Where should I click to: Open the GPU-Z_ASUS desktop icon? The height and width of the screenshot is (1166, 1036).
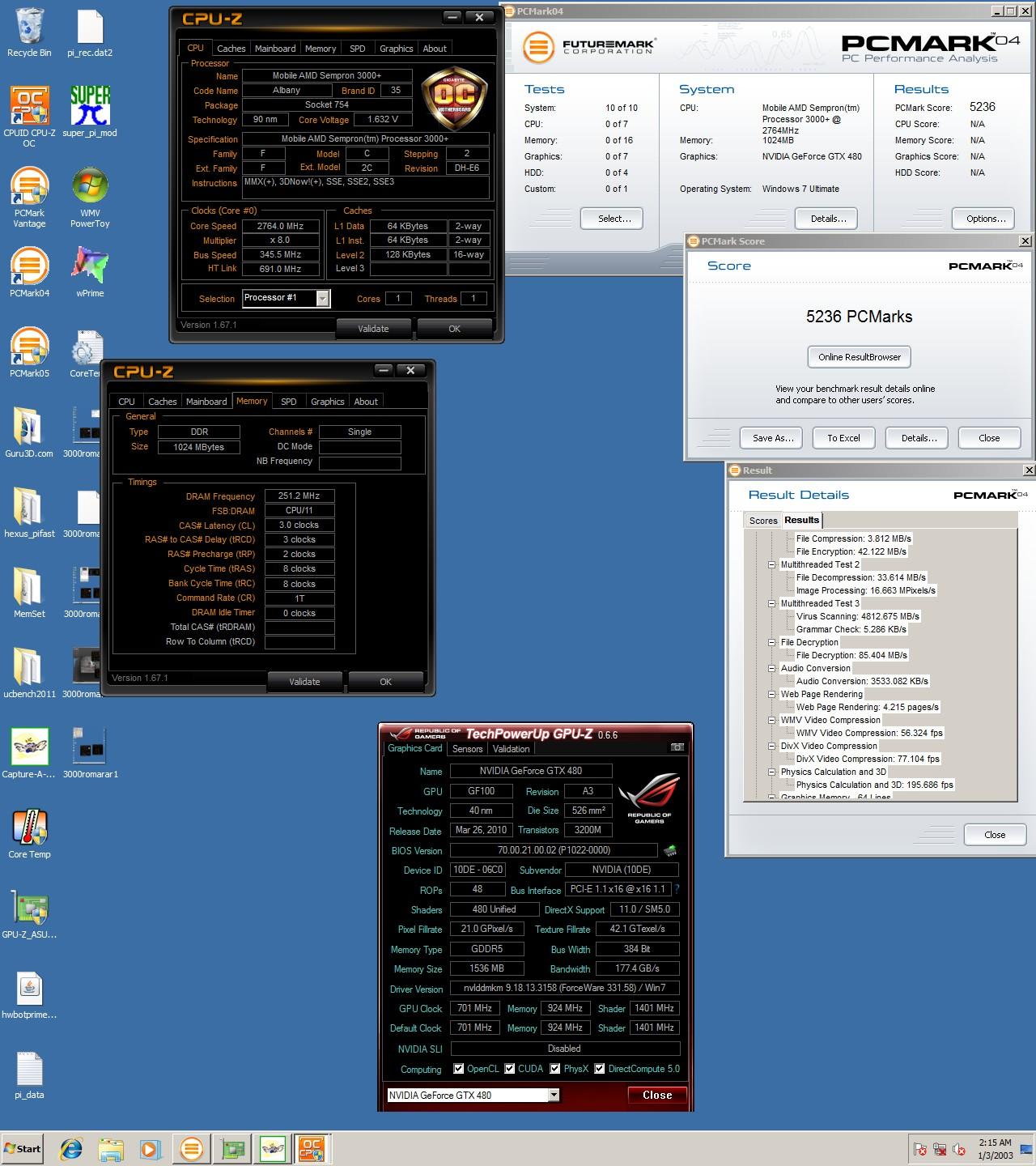click(29, 913)
